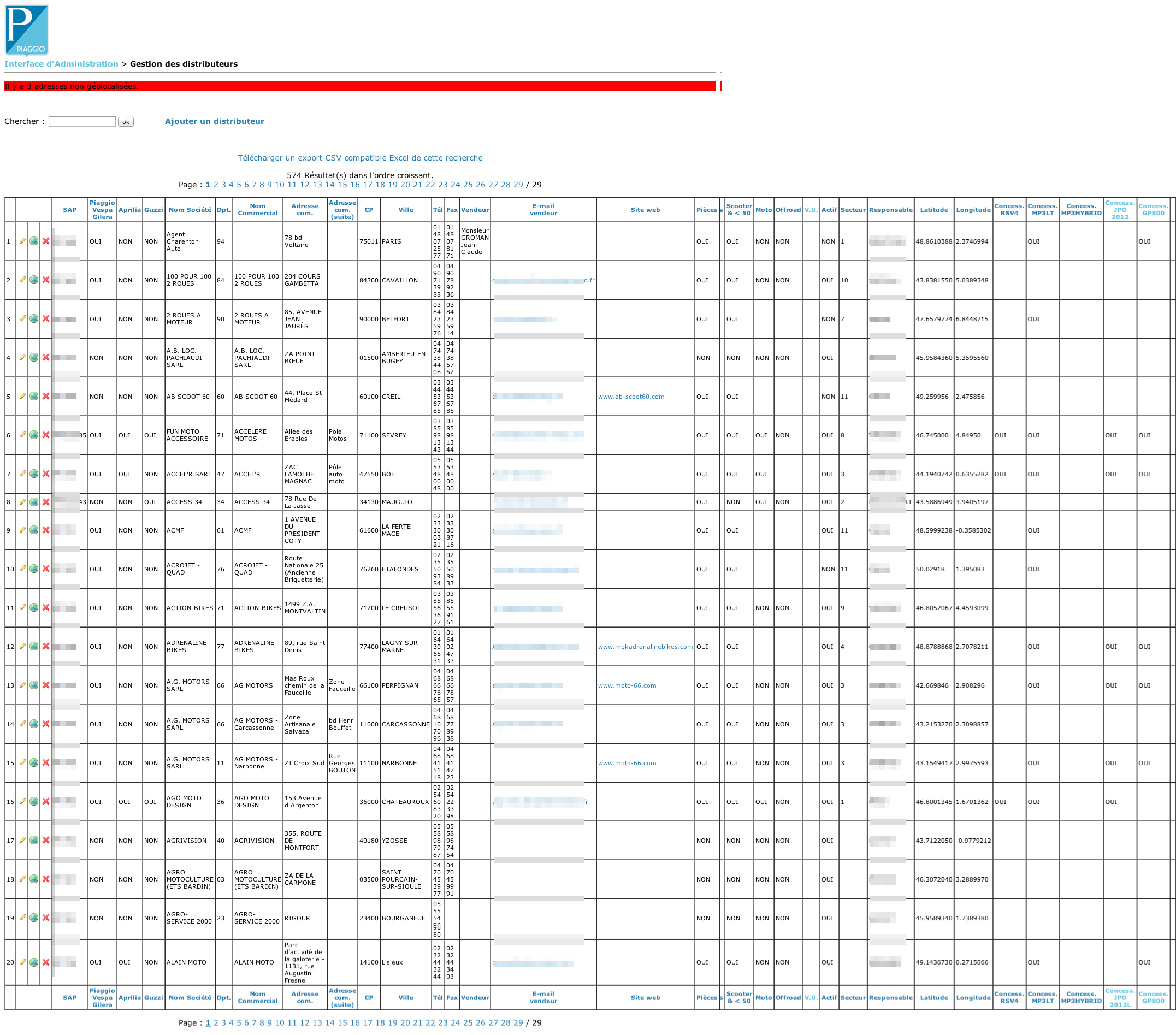
Task: Delete red X for Agent Charenton Auto
Action: (x=46, y=241)
